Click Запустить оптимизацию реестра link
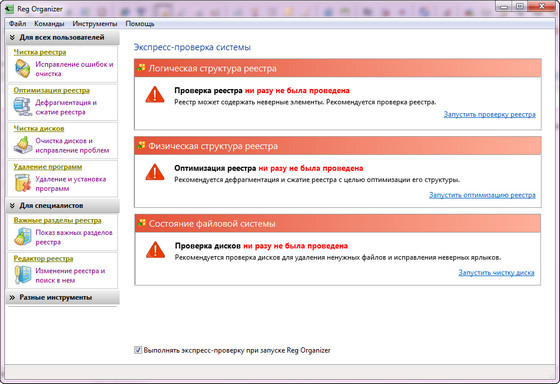The image size is (560, 384). [482, 195]
